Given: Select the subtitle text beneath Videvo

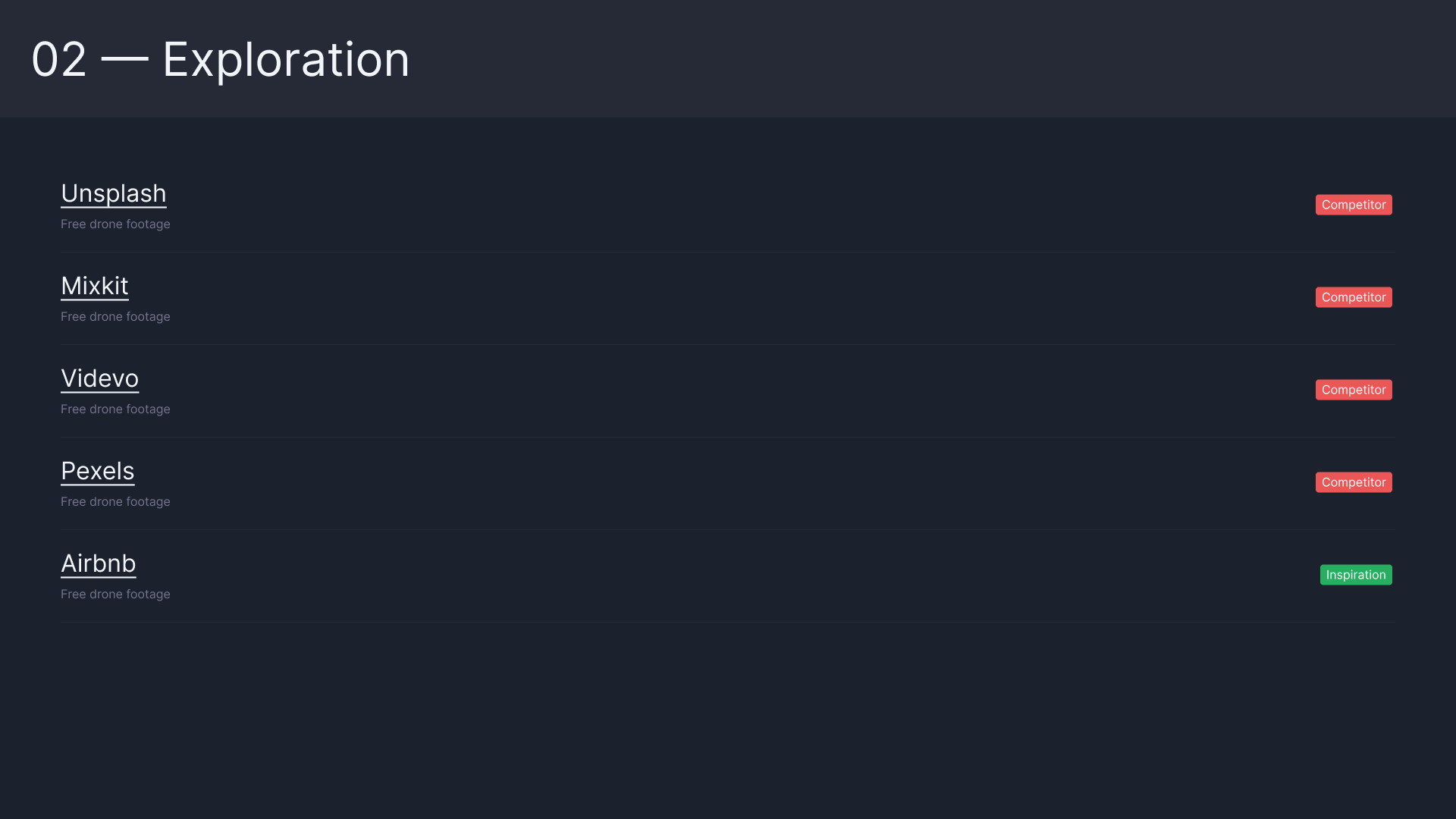Looking at the screenshot, I should [x=115, y=409].
